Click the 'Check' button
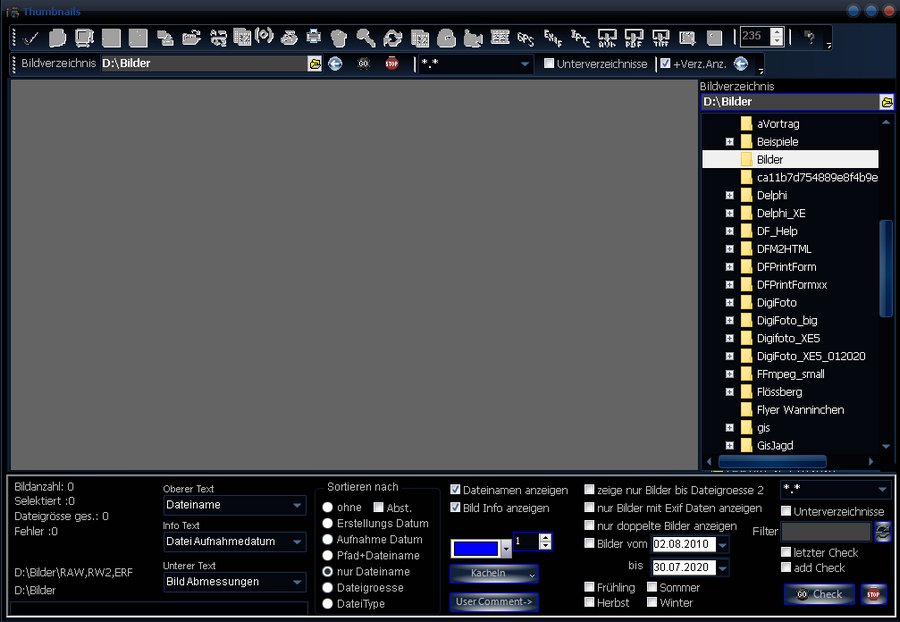 click(x=819, y=594)
